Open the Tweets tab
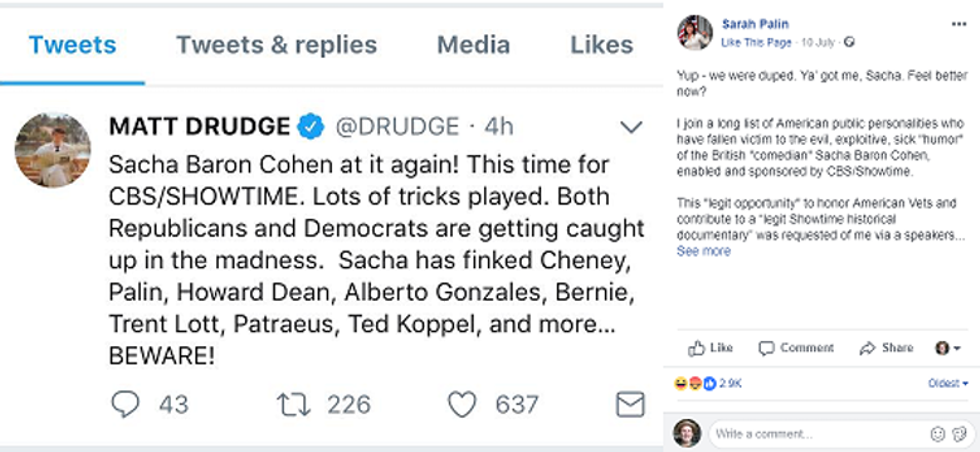This screenshot has width=980, height=452. point(72,45)
